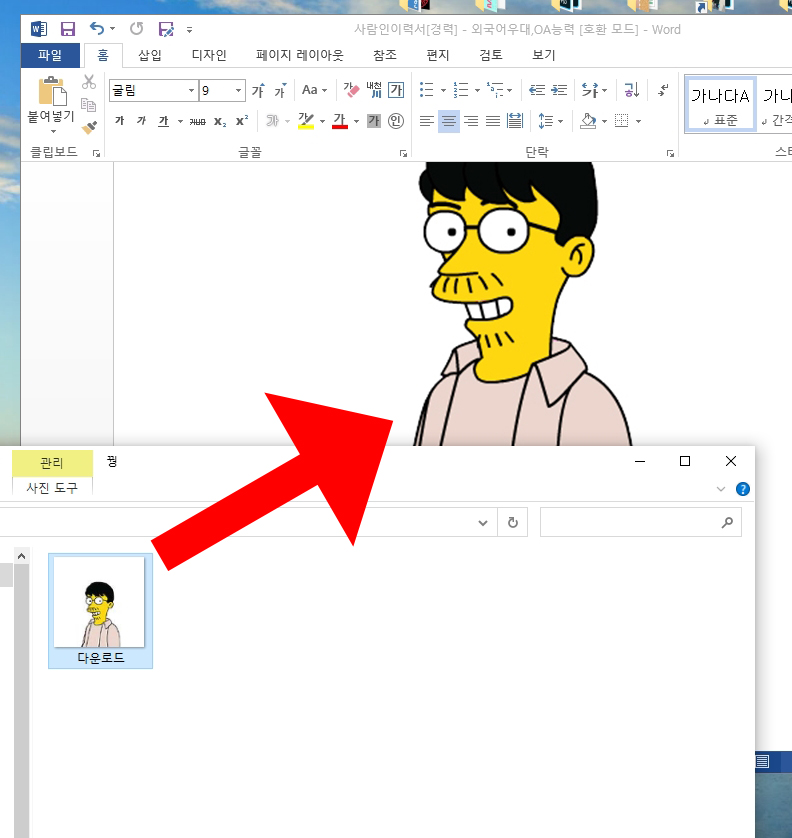Align text left
This screenshot has height=838, width=792.
click(x=426, y=121)
